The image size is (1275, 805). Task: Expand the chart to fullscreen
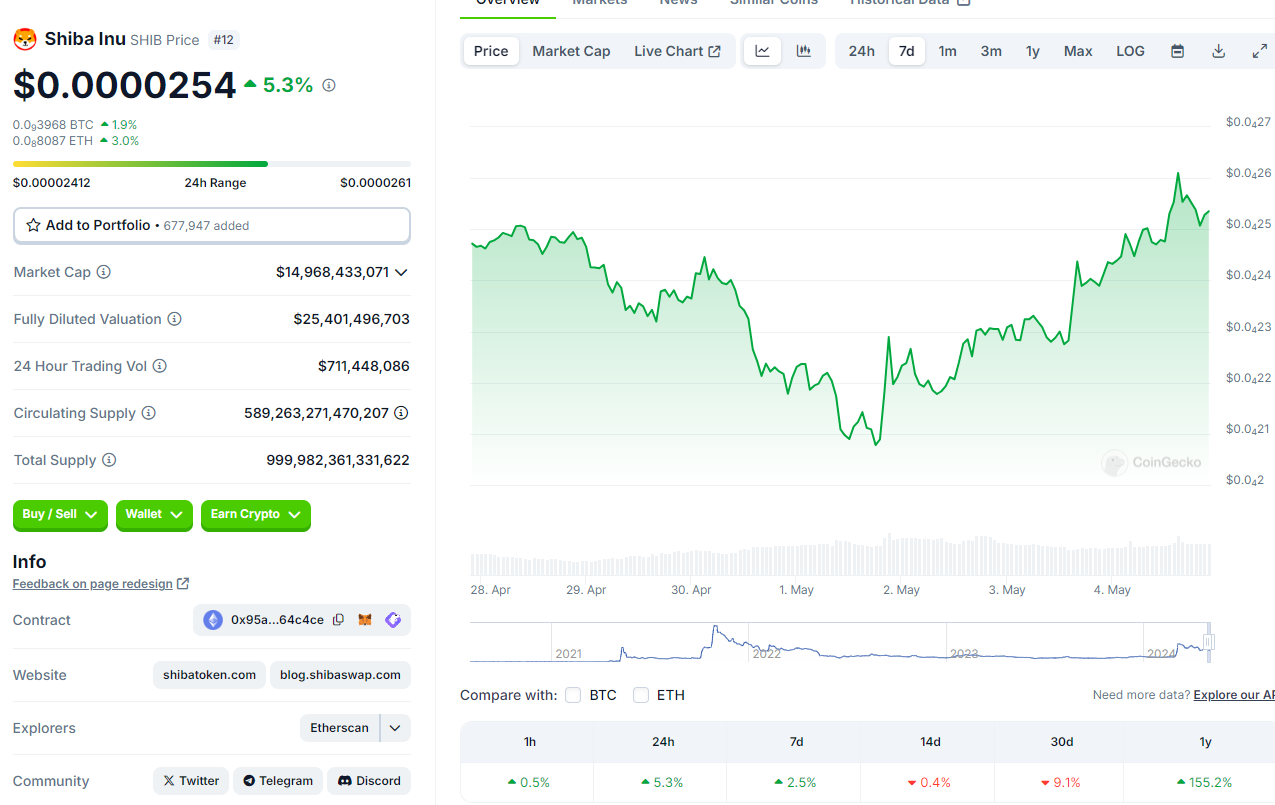click(x=1260, y=51)
